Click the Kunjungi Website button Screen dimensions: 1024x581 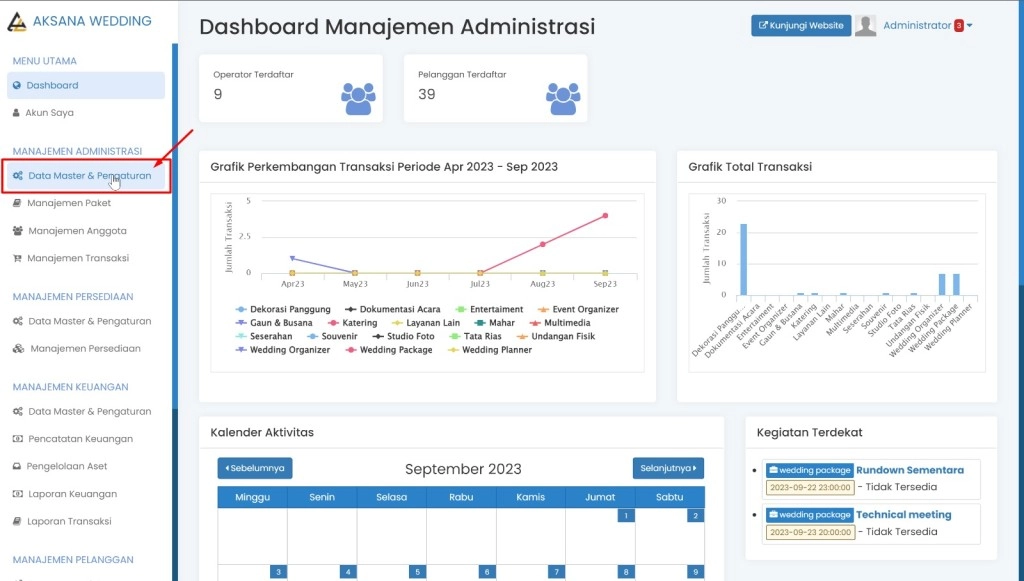click(800, 26)
